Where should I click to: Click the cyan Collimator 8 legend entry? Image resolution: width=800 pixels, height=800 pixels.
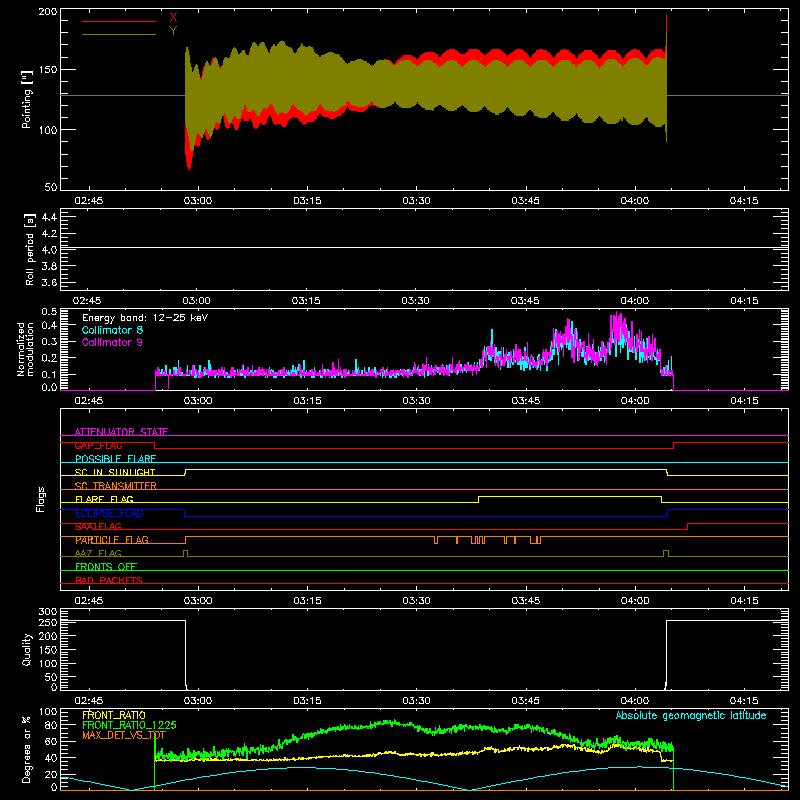112,330
